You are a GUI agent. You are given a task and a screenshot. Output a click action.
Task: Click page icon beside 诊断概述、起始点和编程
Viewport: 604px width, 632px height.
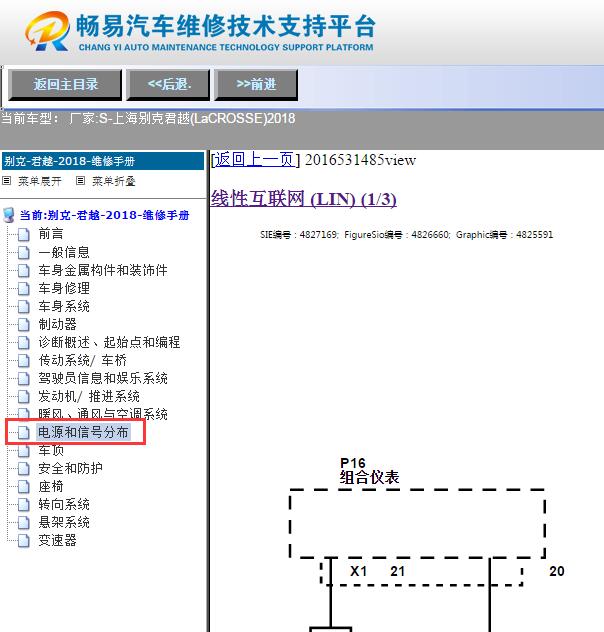point(23,343)
